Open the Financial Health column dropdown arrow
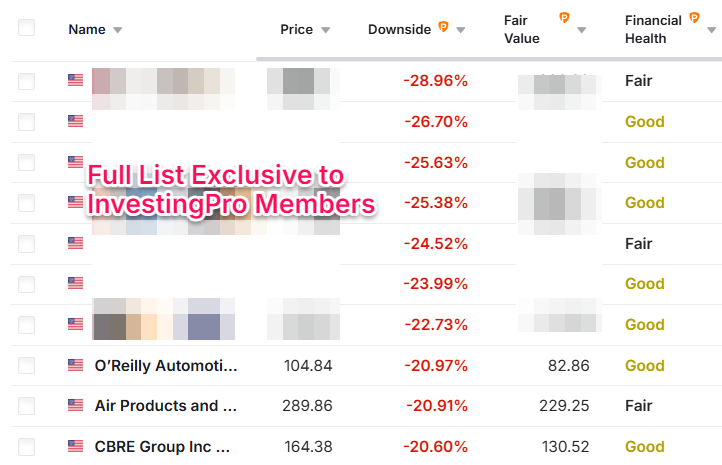This screenshot has width=722, height=465. pyautogui.click(x=711, y=30)
